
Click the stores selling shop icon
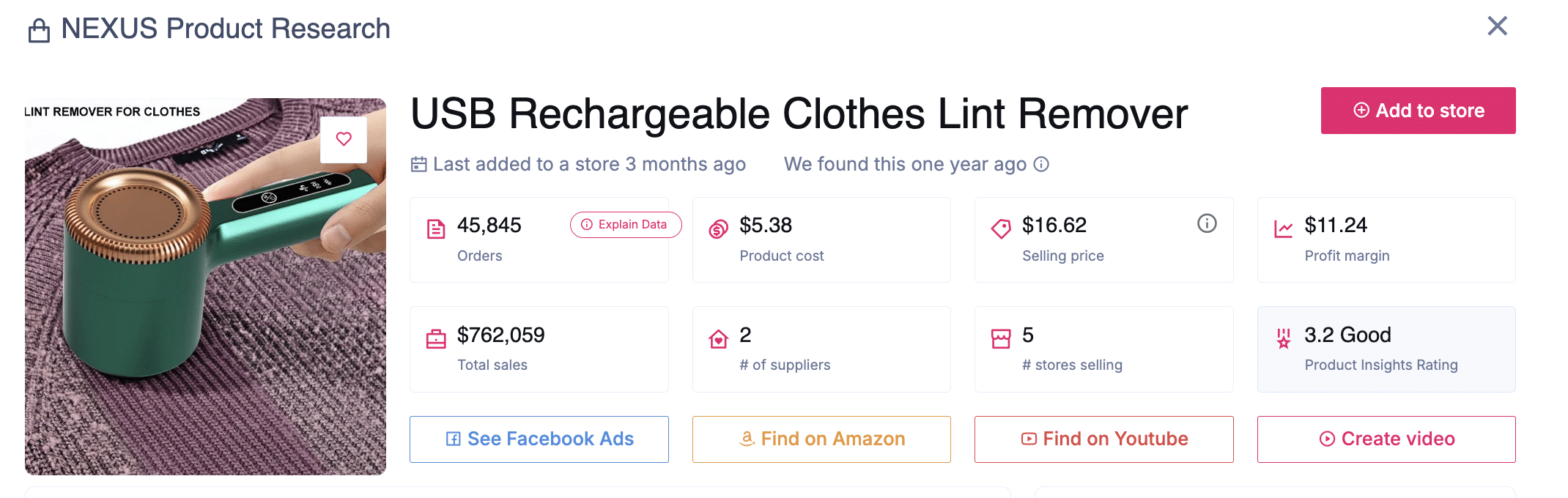[x=1001, y=339]
